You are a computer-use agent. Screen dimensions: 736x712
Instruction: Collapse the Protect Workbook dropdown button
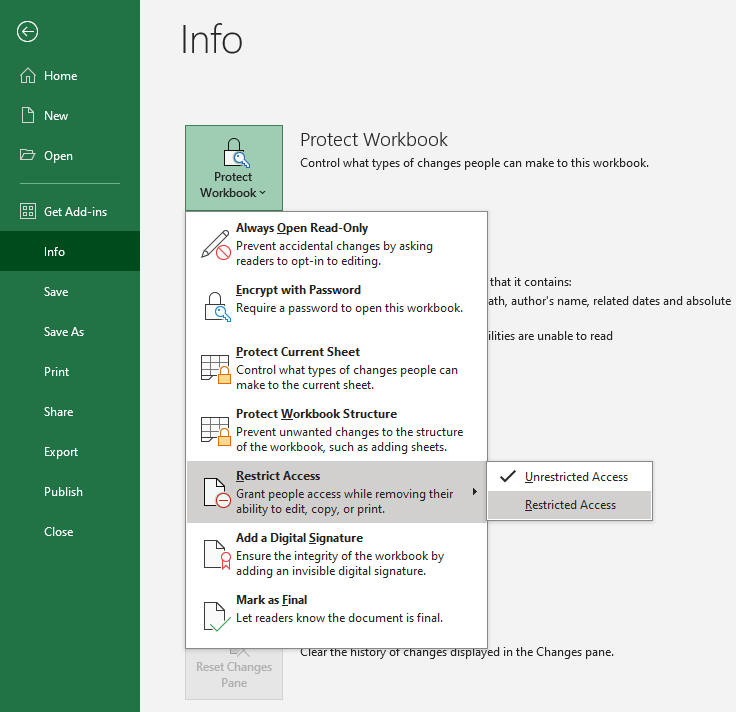click(234, 167)
